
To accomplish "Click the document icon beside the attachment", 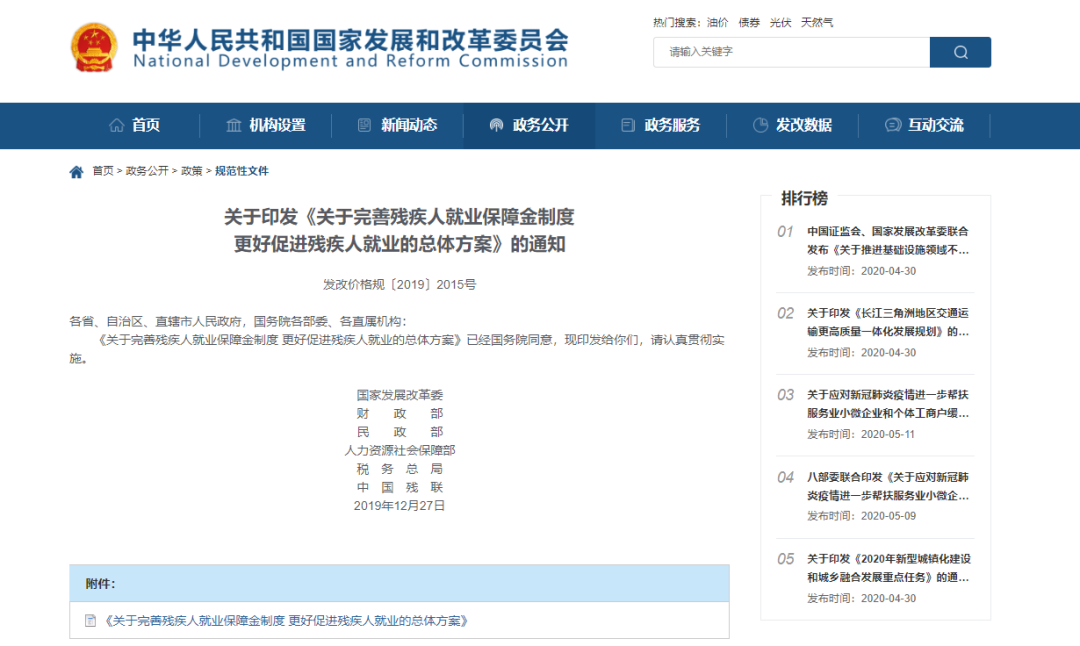I will 91,621.
